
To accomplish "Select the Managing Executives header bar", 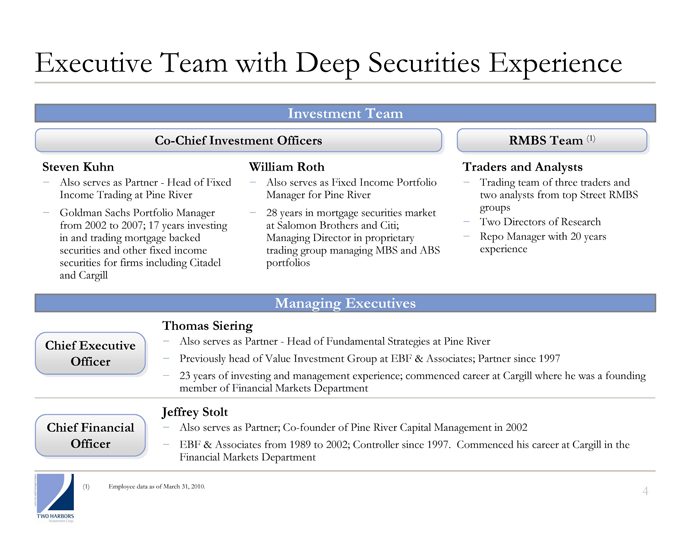I will click(345, 303).
